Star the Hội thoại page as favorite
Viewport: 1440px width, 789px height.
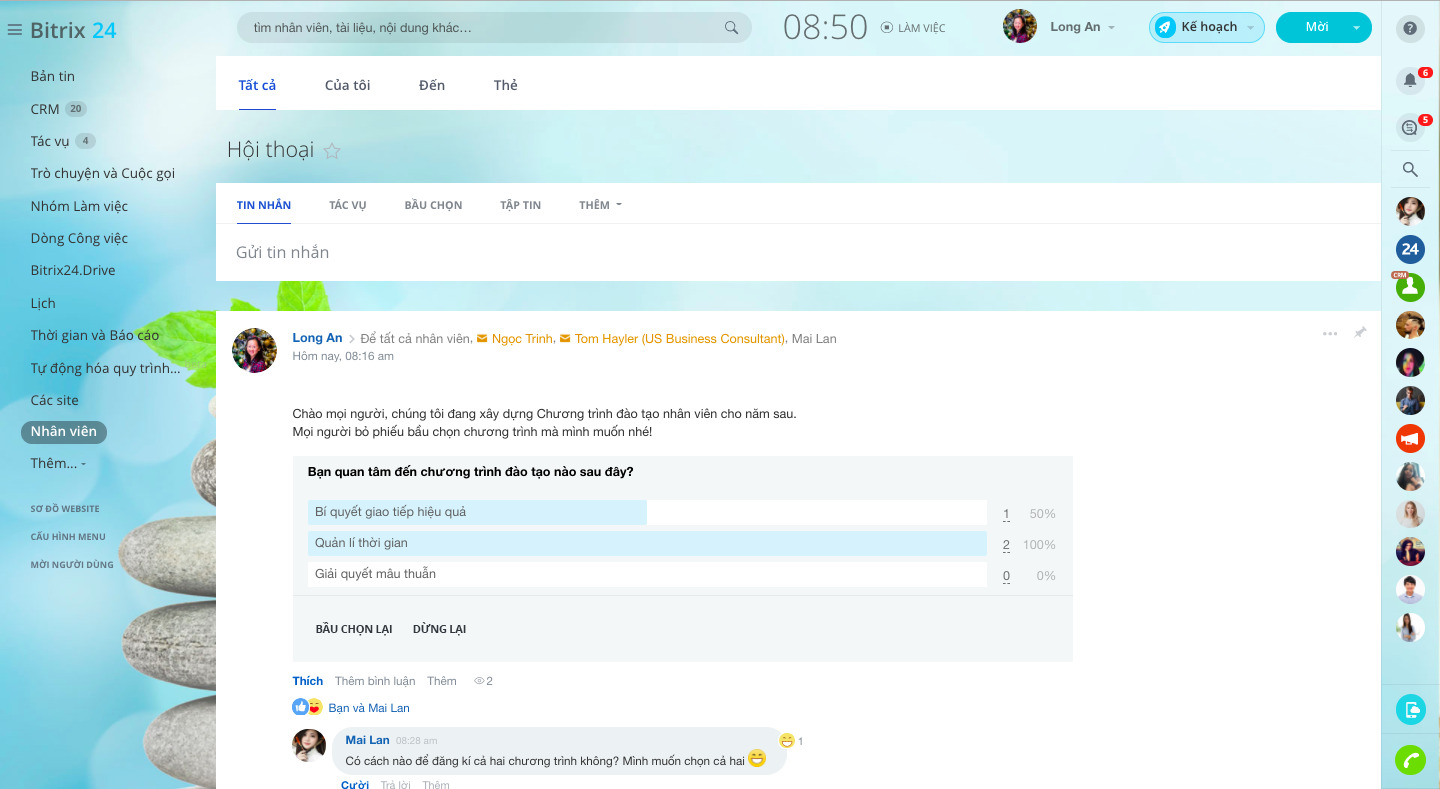coord(332,151)
